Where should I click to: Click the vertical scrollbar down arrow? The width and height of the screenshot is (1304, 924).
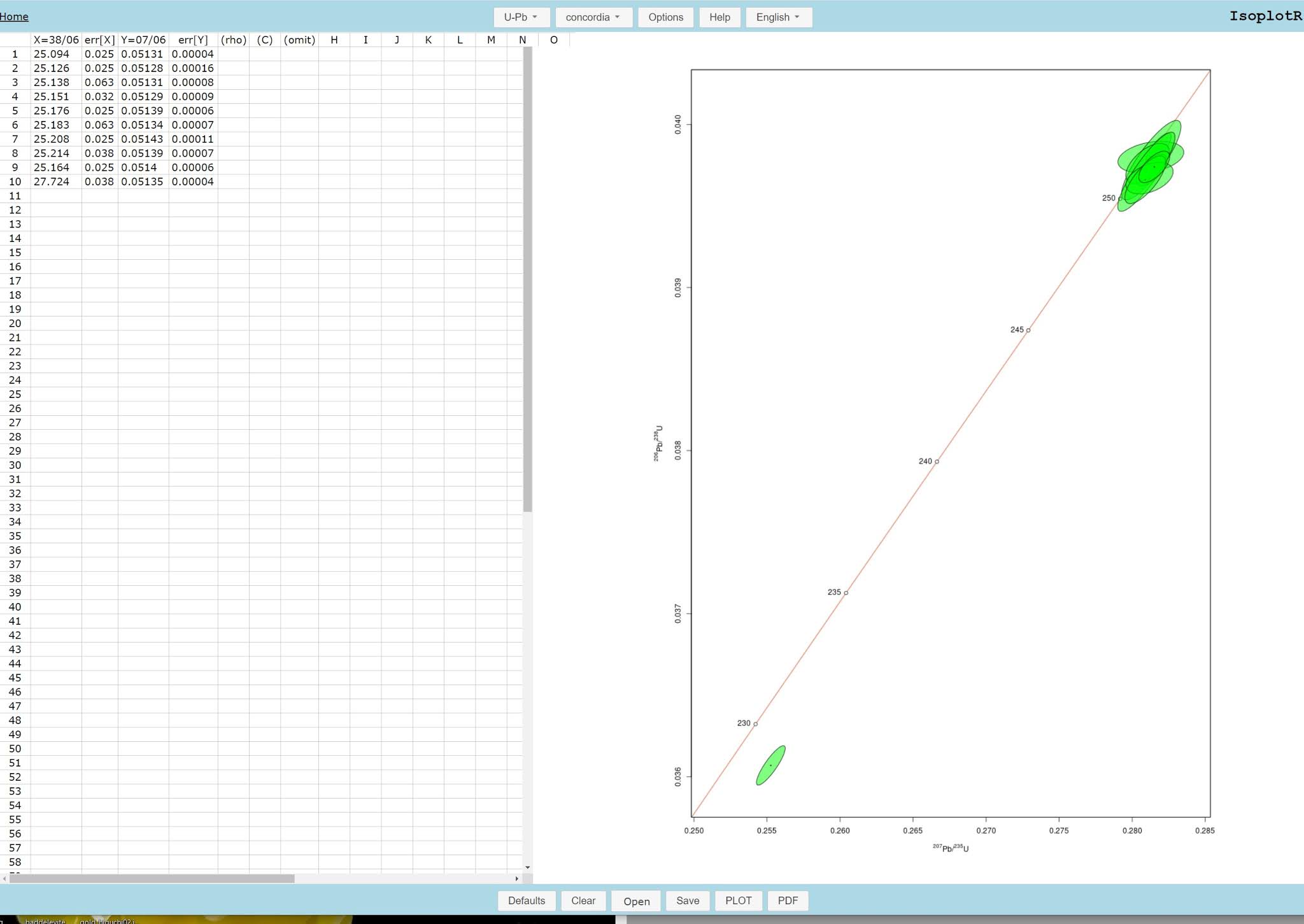[527, 867]
